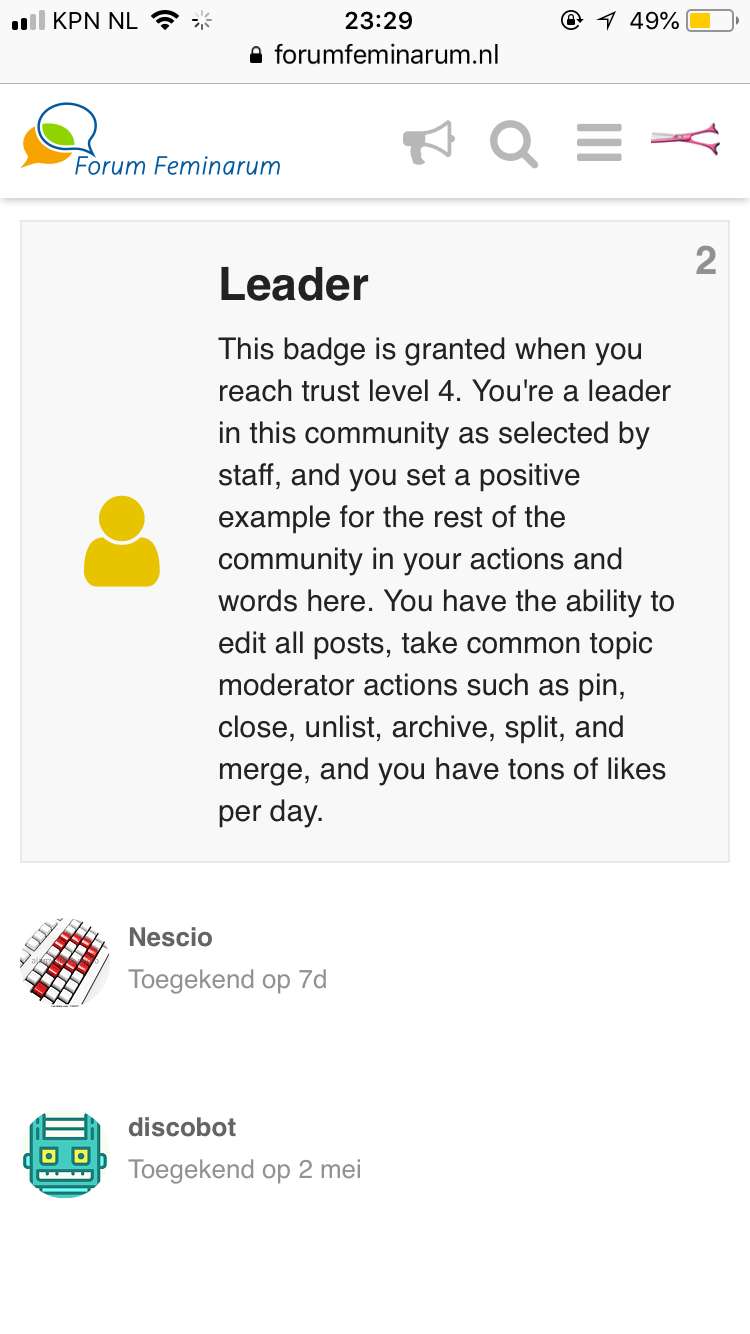Viewport: 750px width, 1334px height.
Task: Click the badge grant count 2
Action: 706,261
